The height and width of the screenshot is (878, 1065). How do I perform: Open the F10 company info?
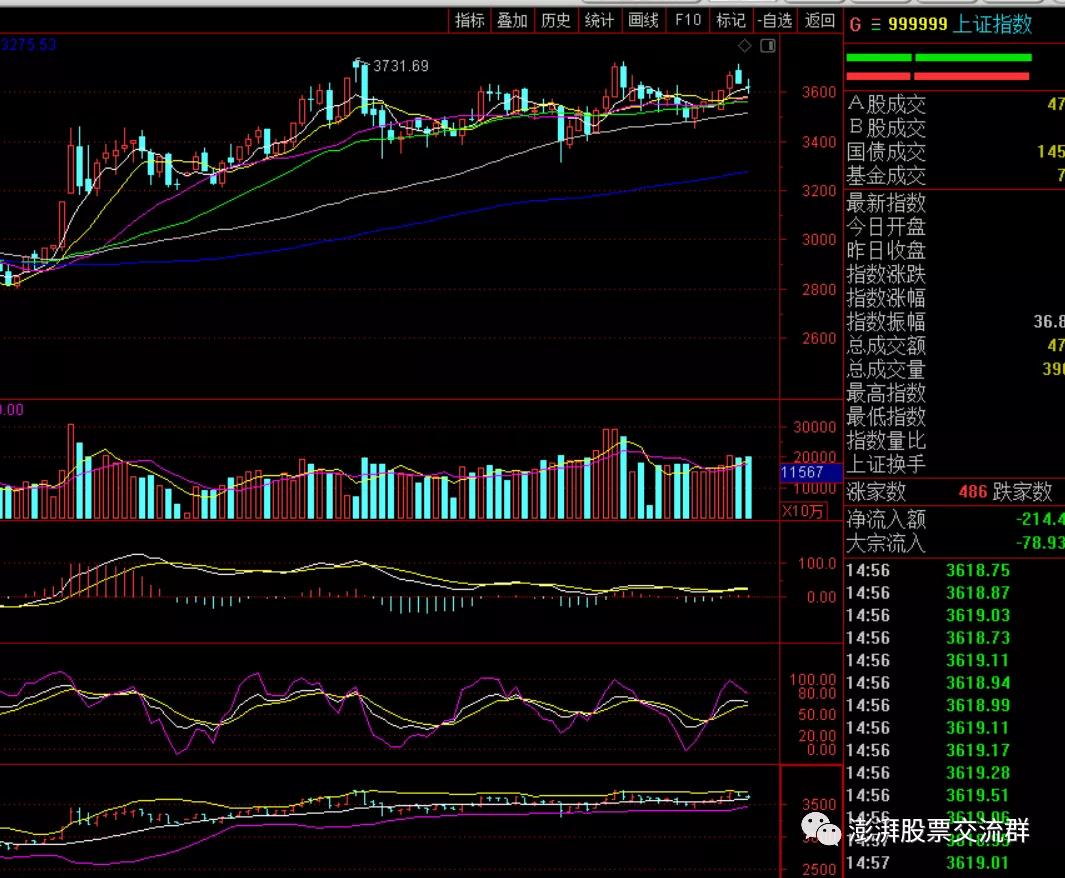687,20
